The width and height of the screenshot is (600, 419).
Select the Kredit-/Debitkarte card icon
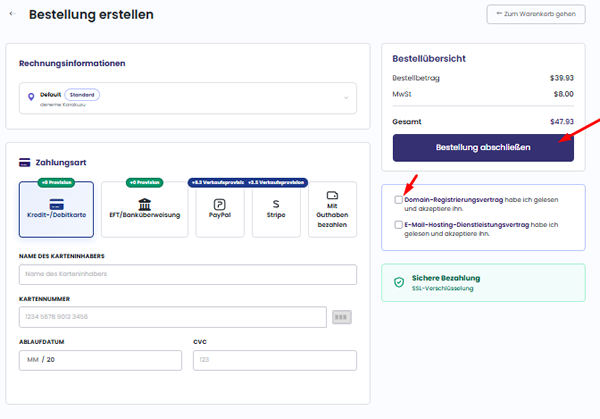pyautogui.click(x=57, y=204)
